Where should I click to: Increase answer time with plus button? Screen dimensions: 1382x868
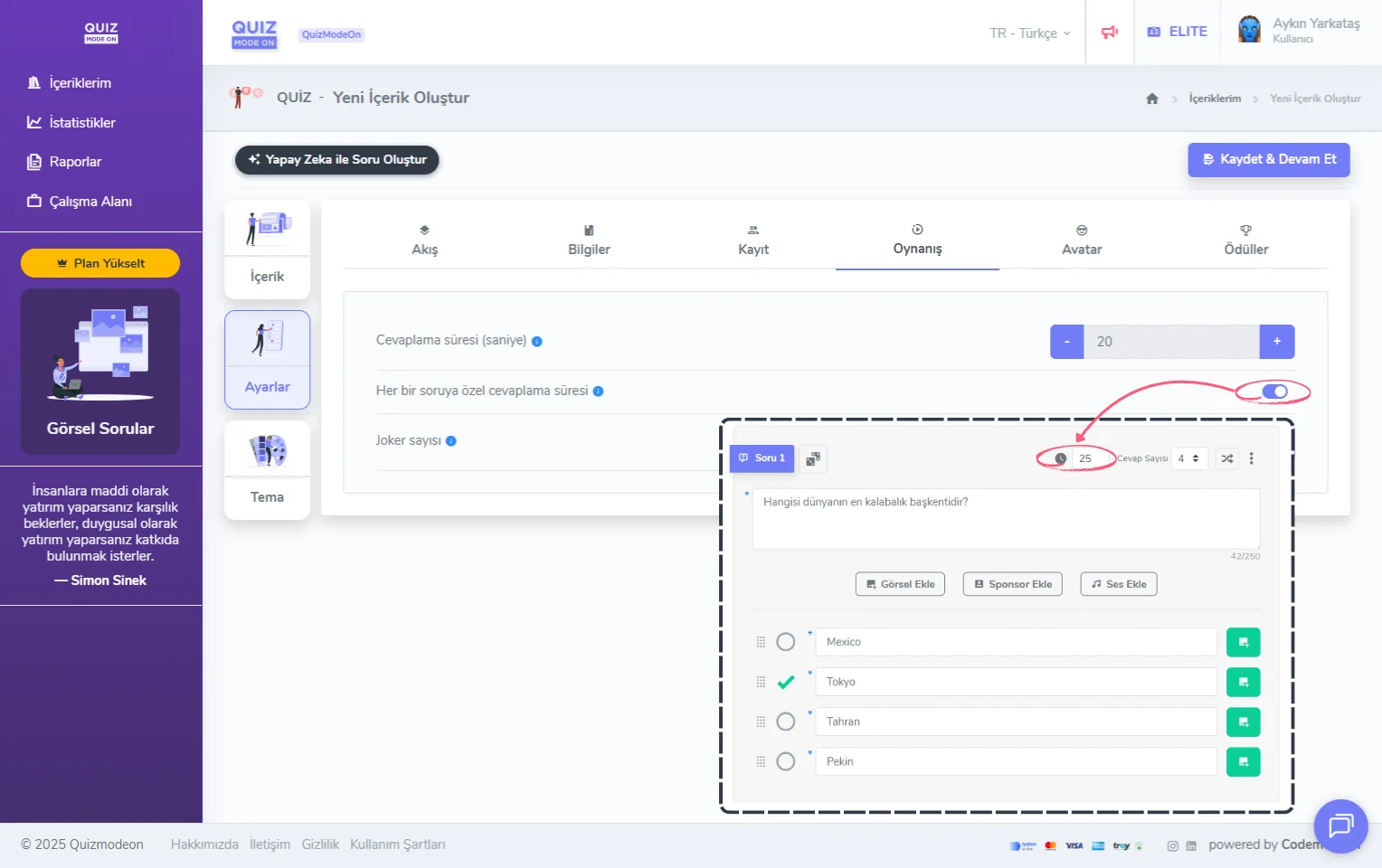coord(1276,342)
